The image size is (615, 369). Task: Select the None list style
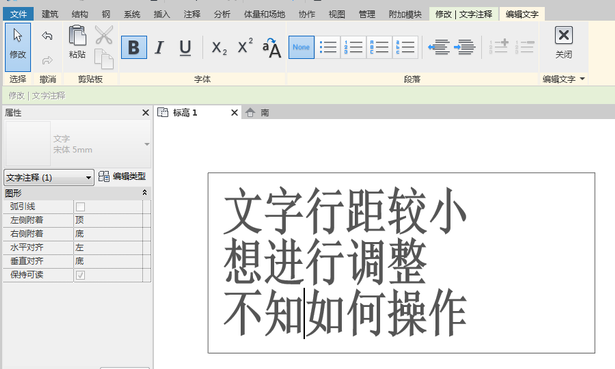[x=301, y=47]
